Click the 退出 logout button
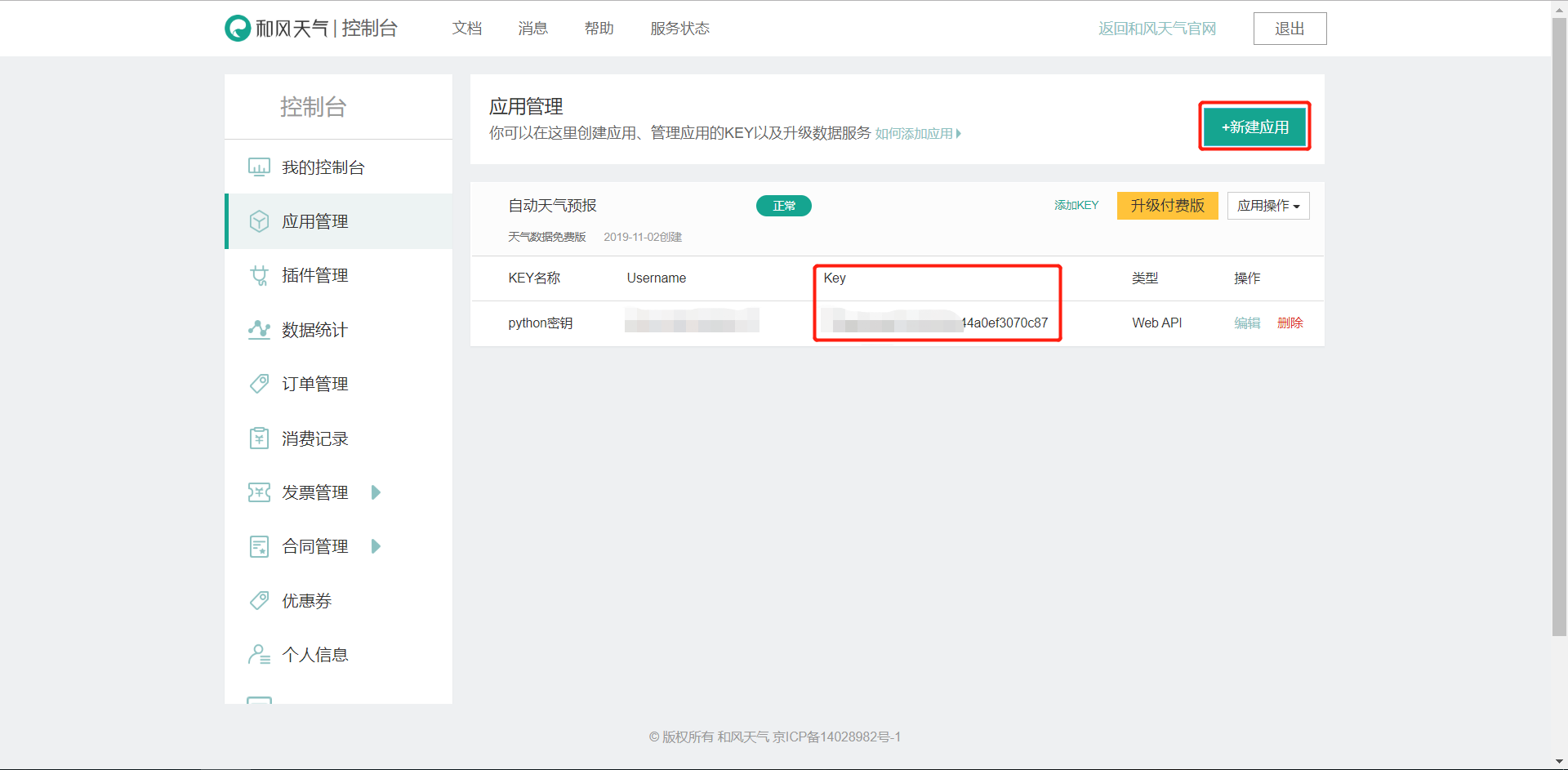 (1290, 29)
